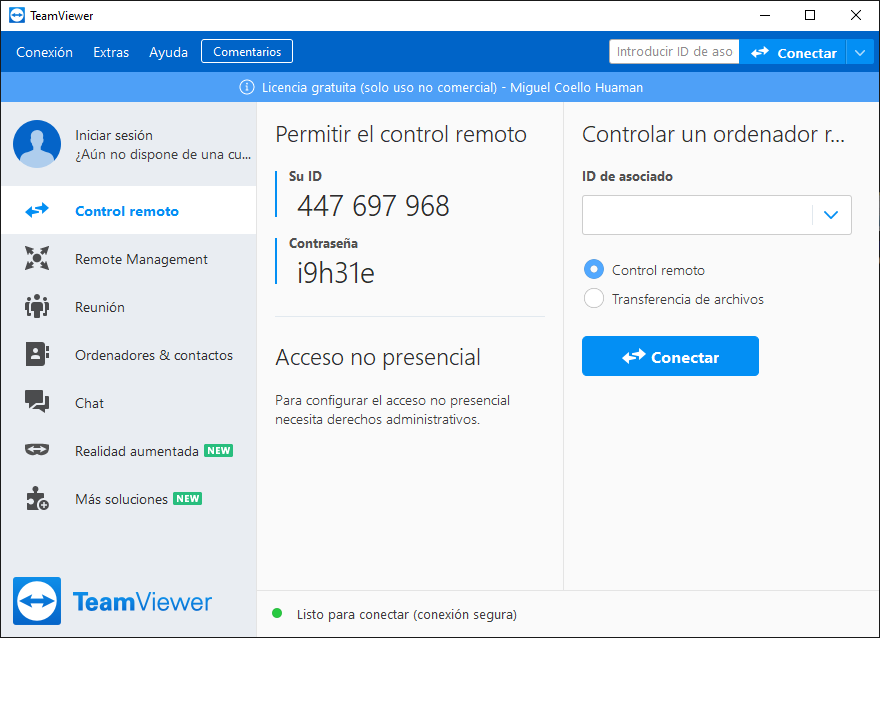Click the 'Acceso no presencial' heading
Screen dimensions: 880x704
(x=378, y=357)
